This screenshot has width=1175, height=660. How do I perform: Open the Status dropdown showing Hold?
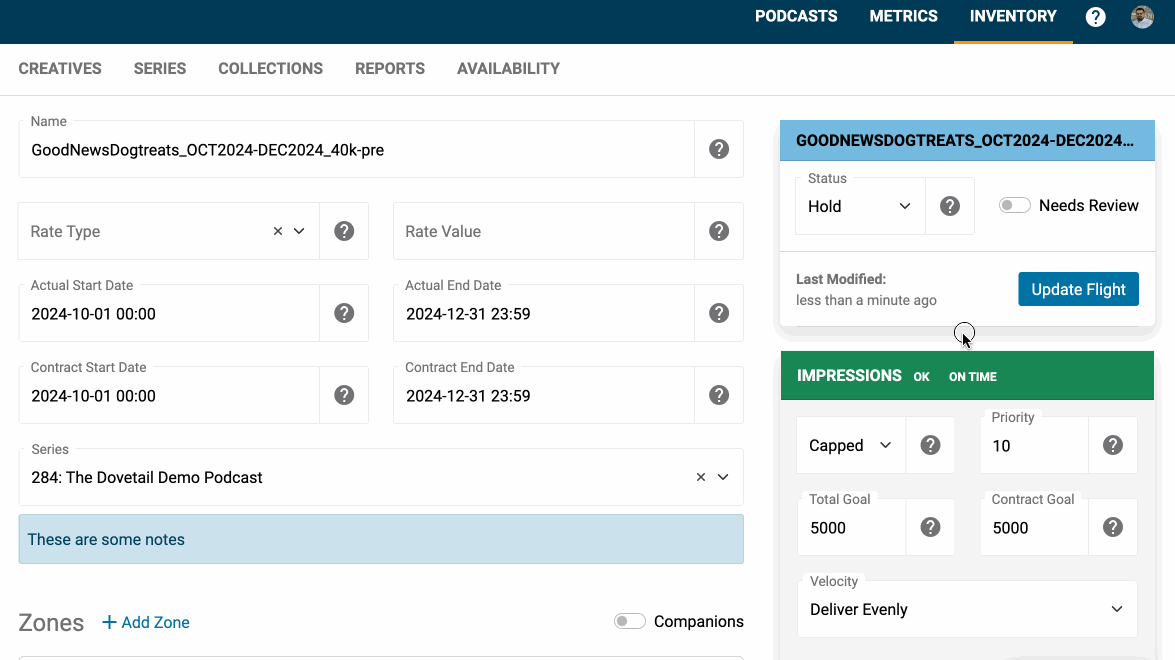tap(859, 206)
